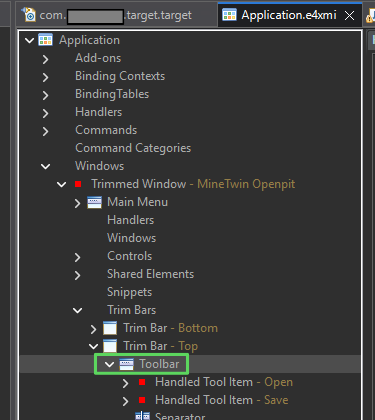
Task: Select Windows under Trimmed Window
Action: tap(132, 238)
